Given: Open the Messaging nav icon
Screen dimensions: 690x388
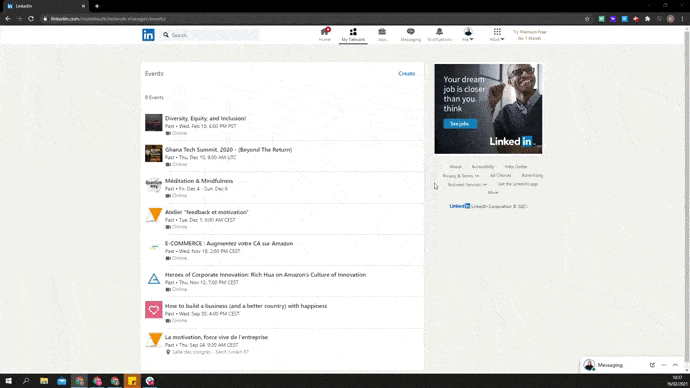Looking at the screenshot, I should (x=411, y=35).
